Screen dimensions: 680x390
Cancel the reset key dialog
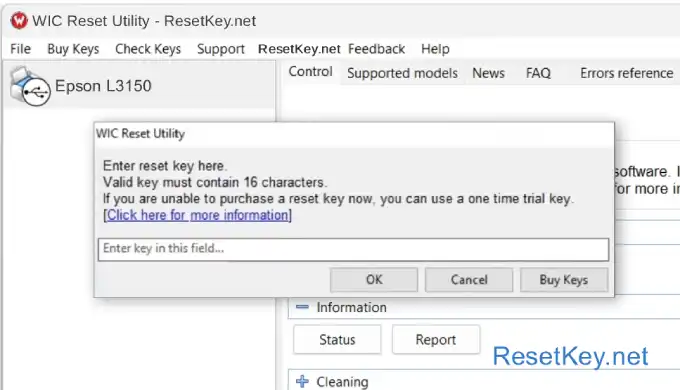[x=469, y=280]
